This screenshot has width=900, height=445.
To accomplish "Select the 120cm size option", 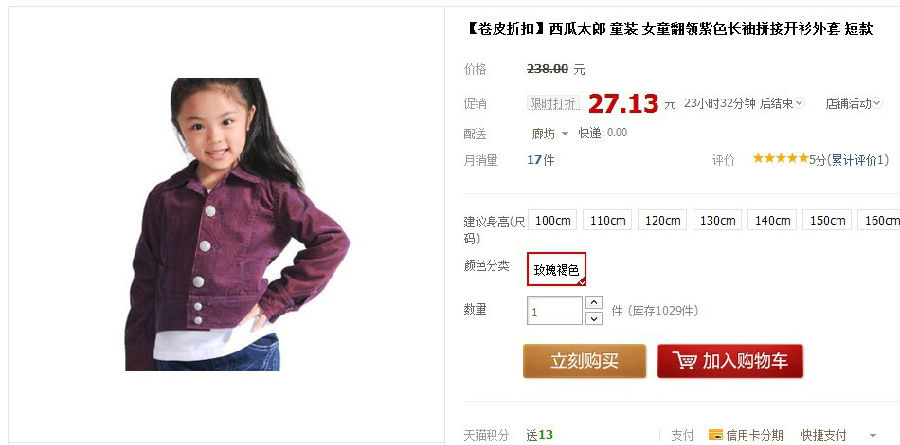I will coord(662,220).
